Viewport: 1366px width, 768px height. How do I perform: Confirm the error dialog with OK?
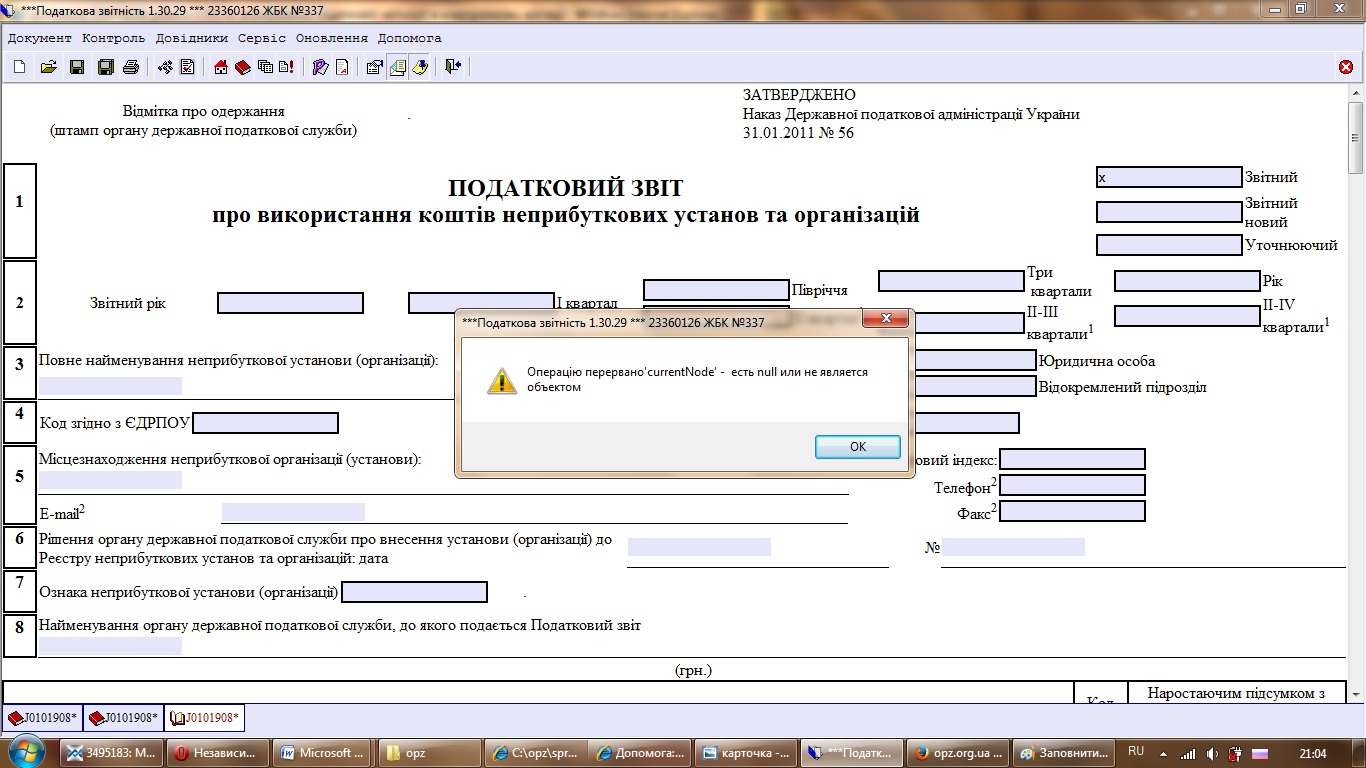[x=858, y=447]
